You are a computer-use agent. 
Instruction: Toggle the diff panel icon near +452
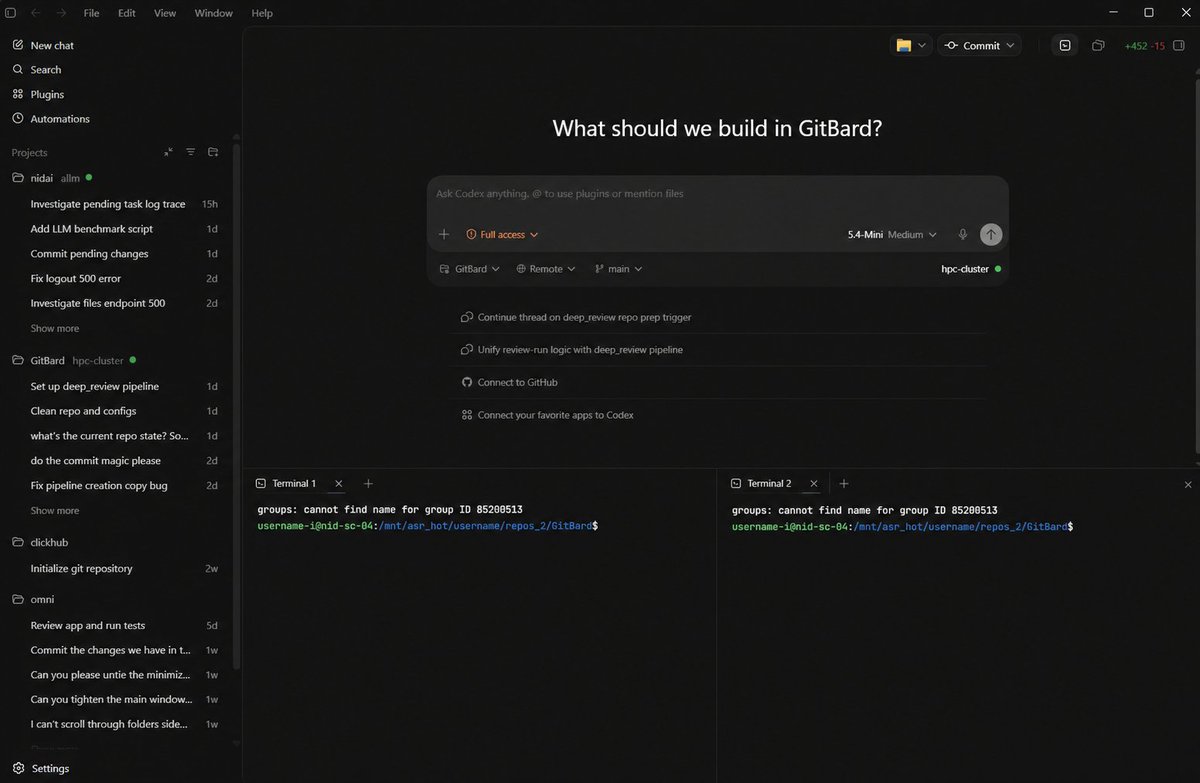1098,45
